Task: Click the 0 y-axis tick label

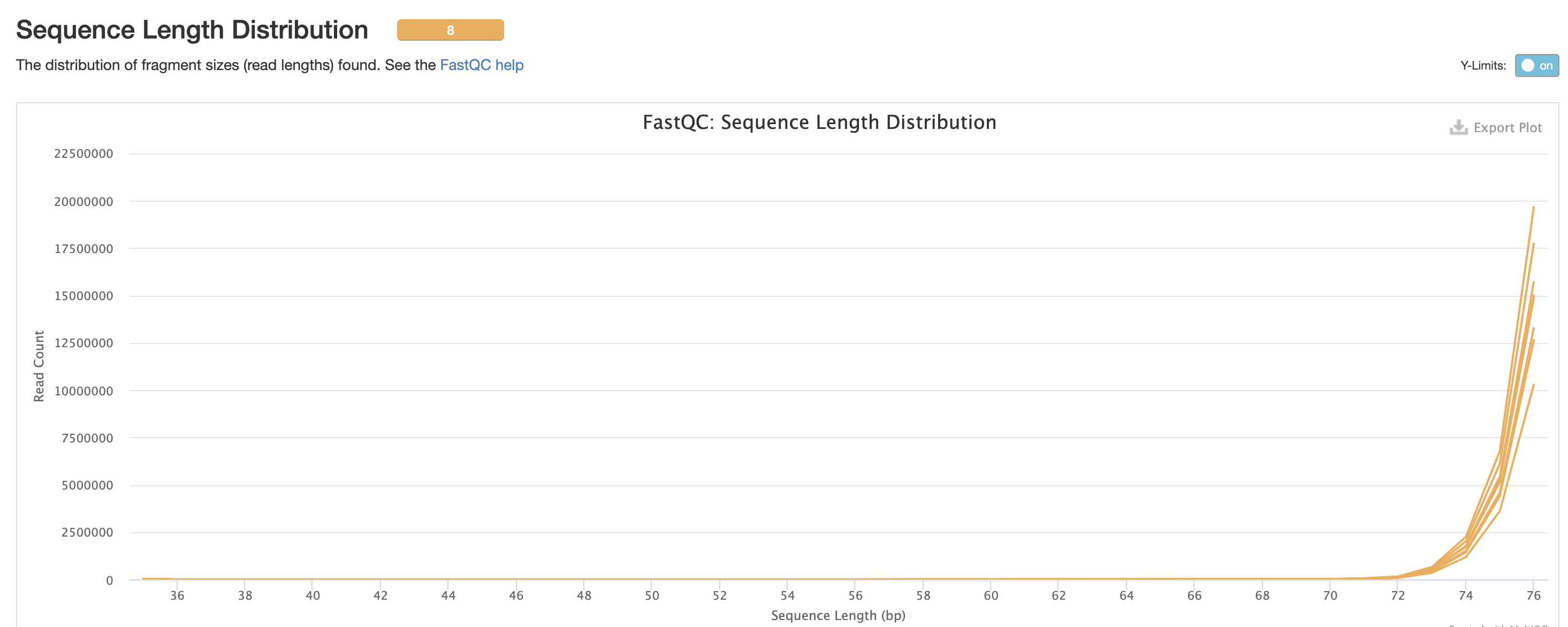Action: click(x=110, y=581)
